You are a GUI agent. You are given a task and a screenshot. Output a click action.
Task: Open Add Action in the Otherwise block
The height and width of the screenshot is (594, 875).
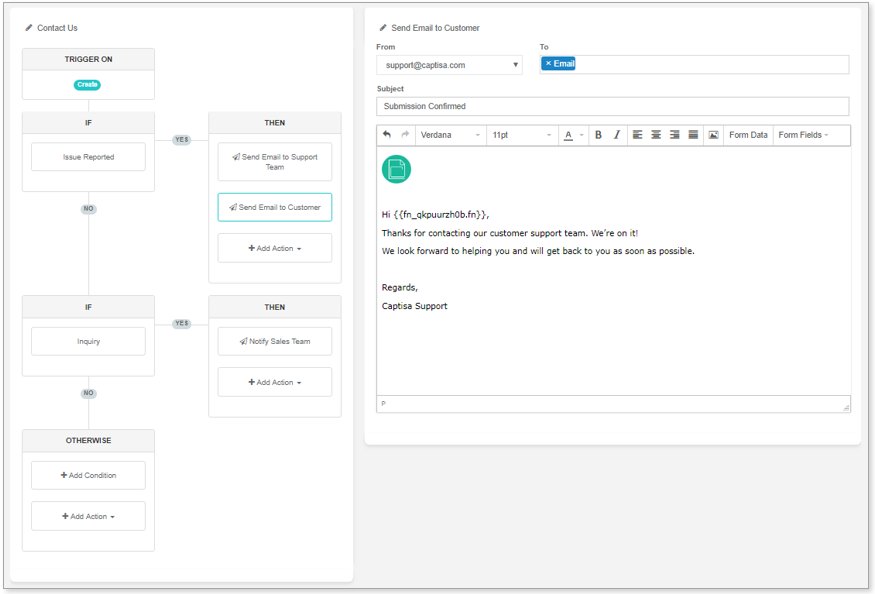88,516
